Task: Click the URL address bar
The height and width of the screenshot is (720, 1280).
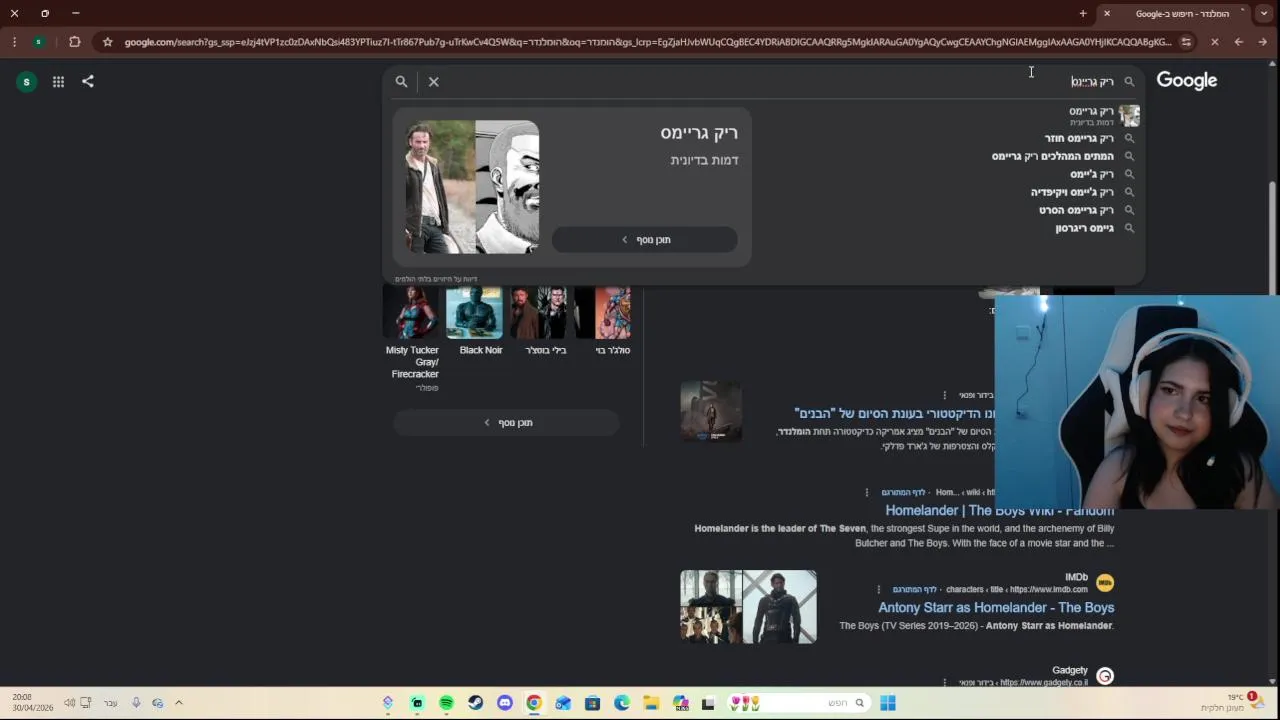Action: [x=648, y=42]
